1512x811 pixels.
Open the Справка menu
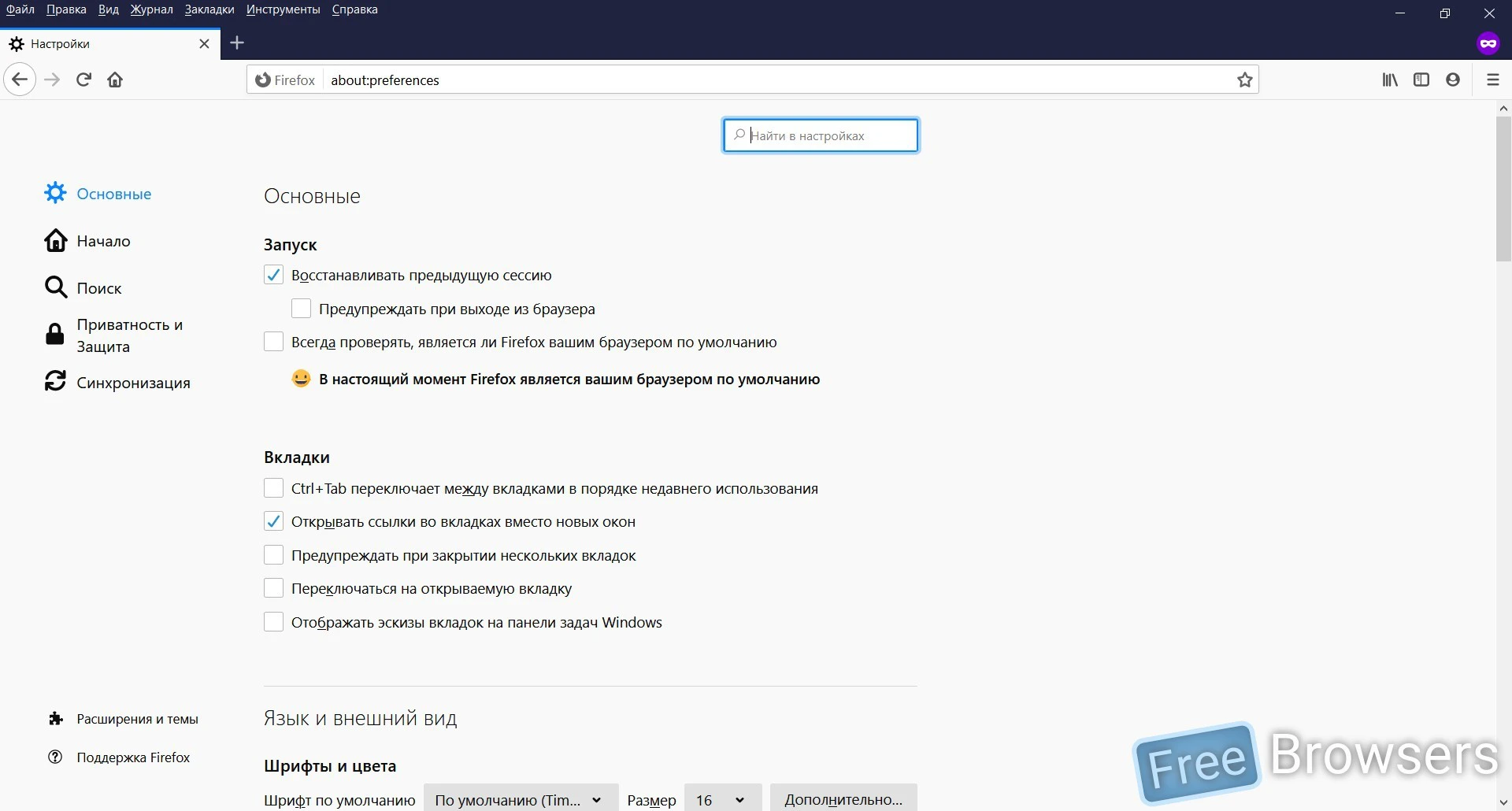354,9
